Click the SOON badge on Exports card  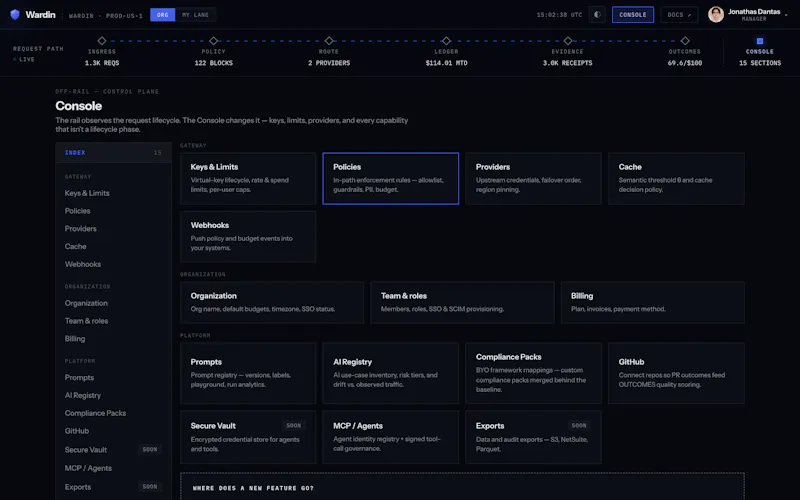[x=579, y=426]
